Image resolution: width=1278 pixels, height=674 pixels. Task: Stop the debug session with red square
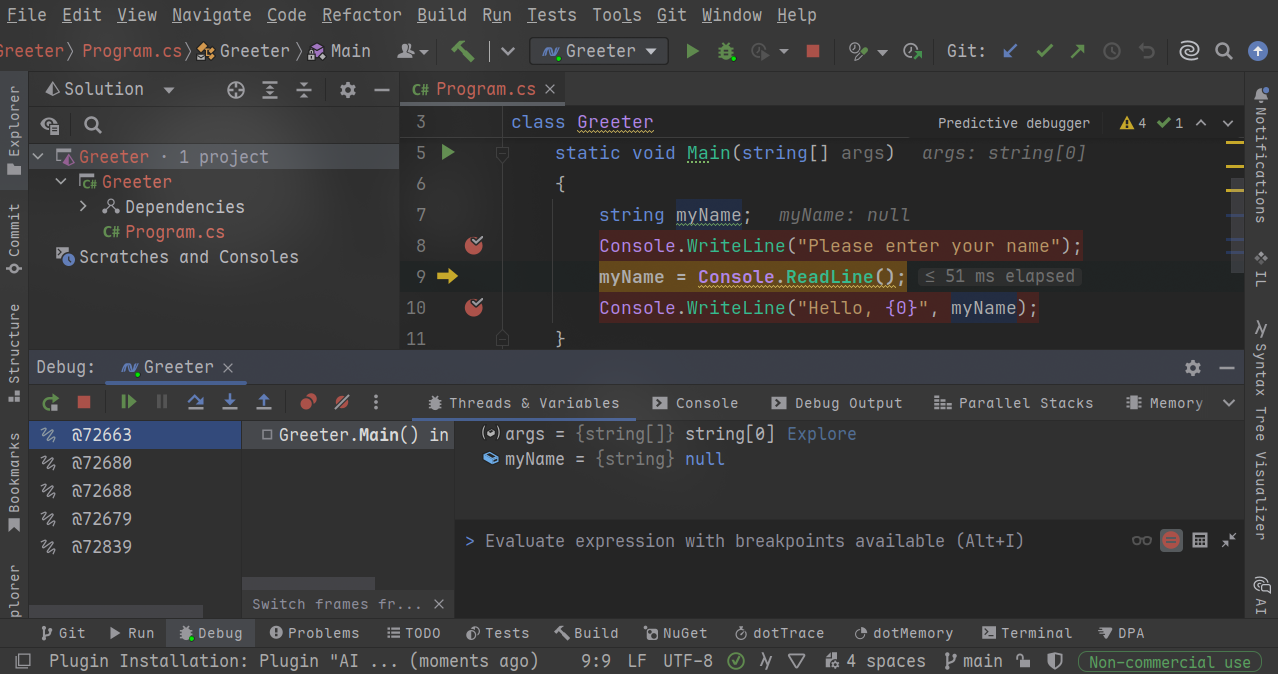tap(84, 402)
